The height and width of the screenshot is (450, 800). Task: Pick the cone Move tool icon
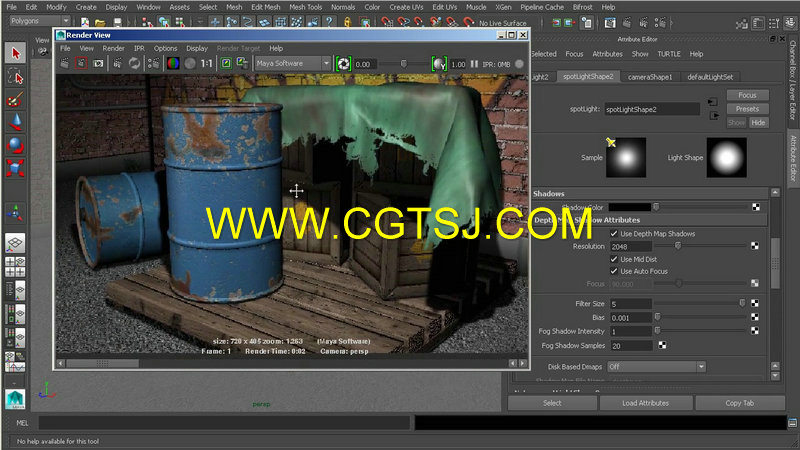[15, 122]
